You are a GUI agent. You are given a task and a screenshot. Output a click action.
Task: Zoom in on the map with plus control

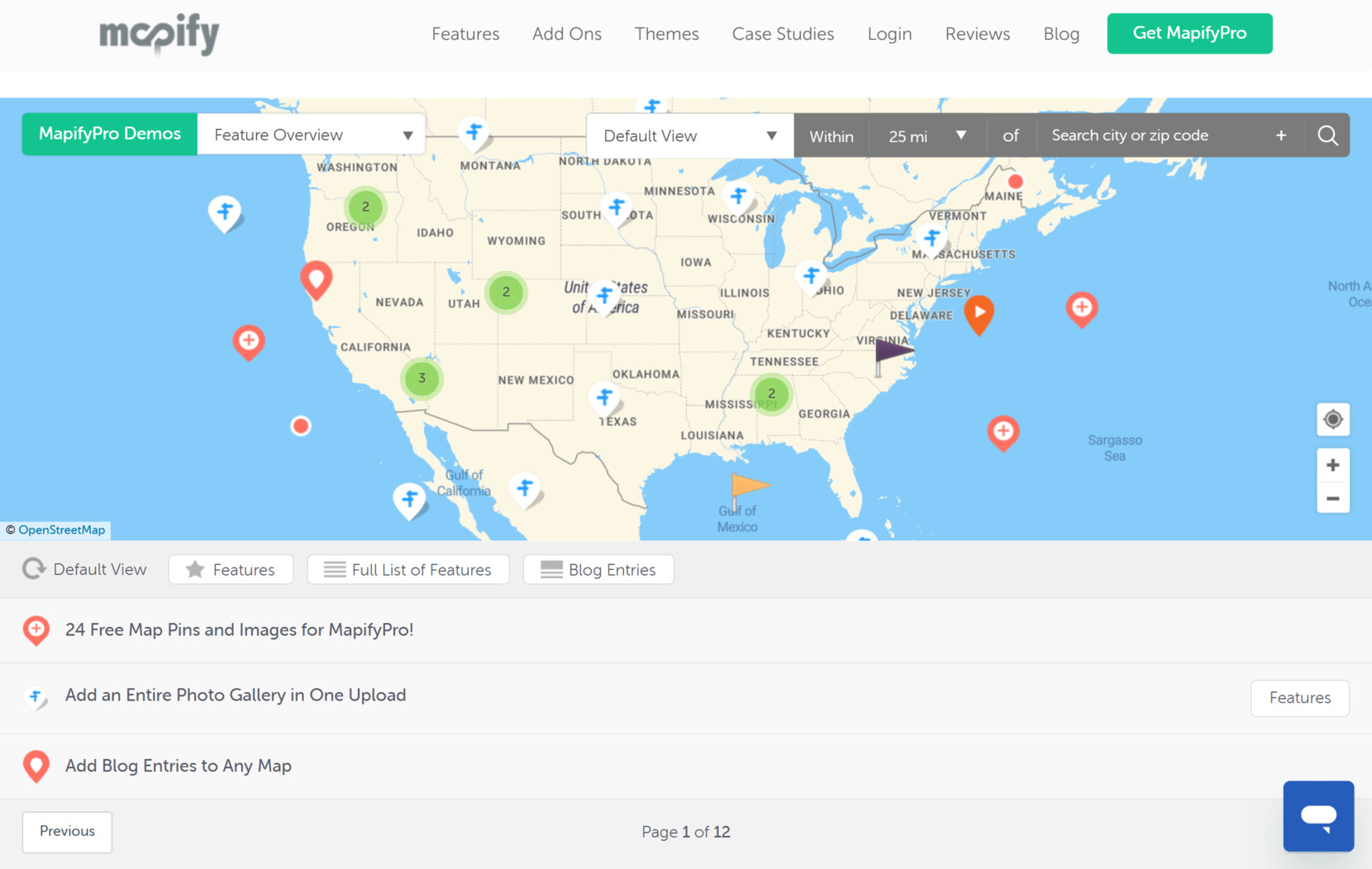pyautogui.click(x=1333, y=464)
